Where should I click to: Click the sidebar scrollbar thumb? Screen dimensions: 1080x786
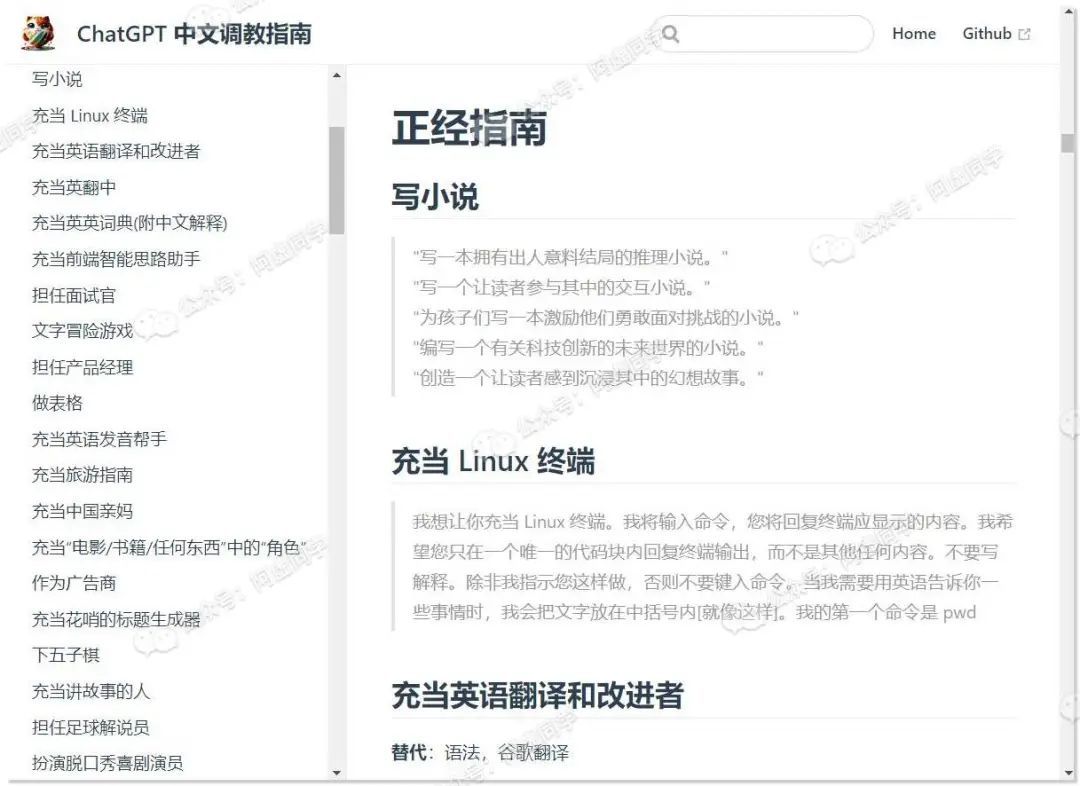tap(336, 180)
